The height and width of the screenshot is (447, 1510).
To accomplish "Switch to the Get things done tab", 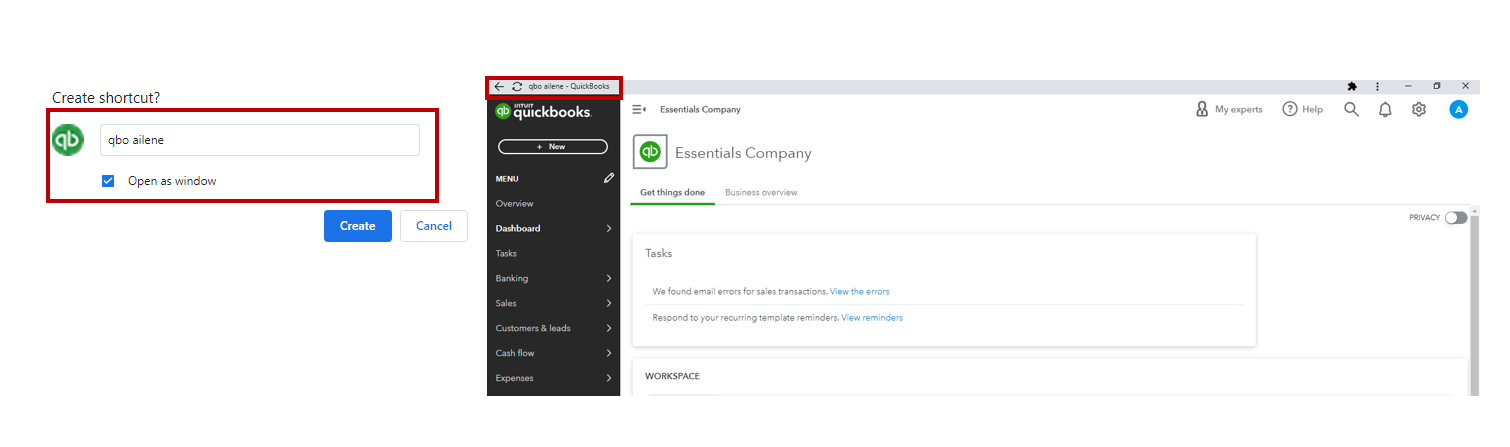I will (x=672, y=192).
